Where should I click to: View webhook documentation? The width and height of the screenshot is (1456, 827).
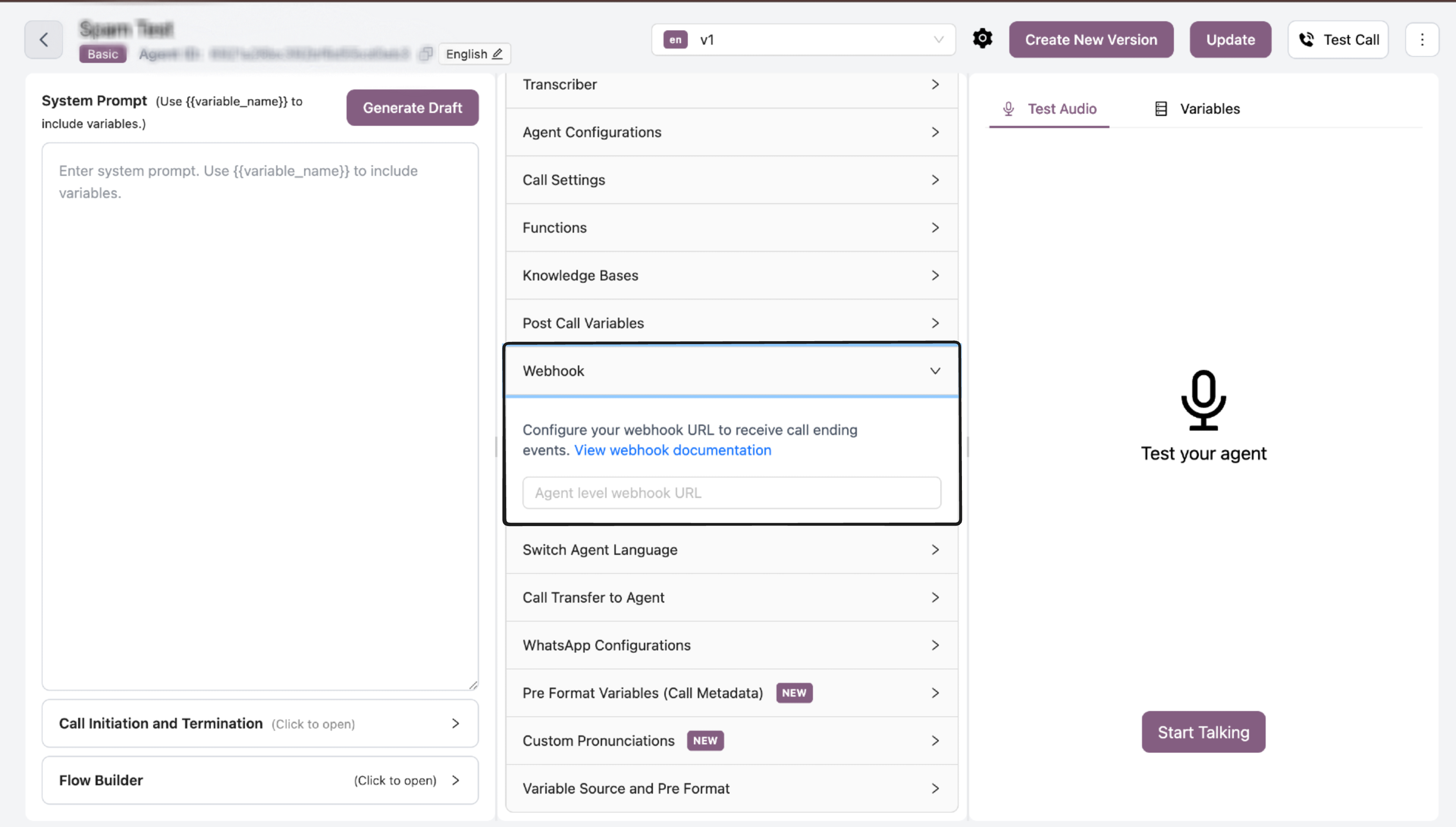point(673,450)
